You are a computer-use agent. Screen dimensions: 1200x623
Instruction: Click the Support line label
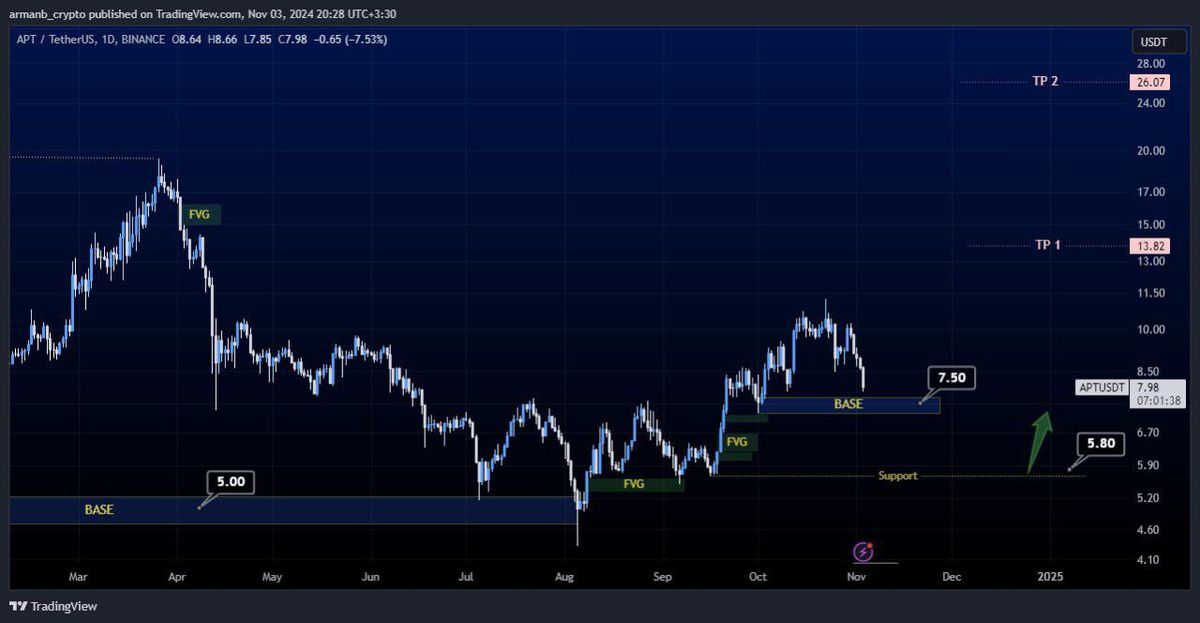pos(897,476)
